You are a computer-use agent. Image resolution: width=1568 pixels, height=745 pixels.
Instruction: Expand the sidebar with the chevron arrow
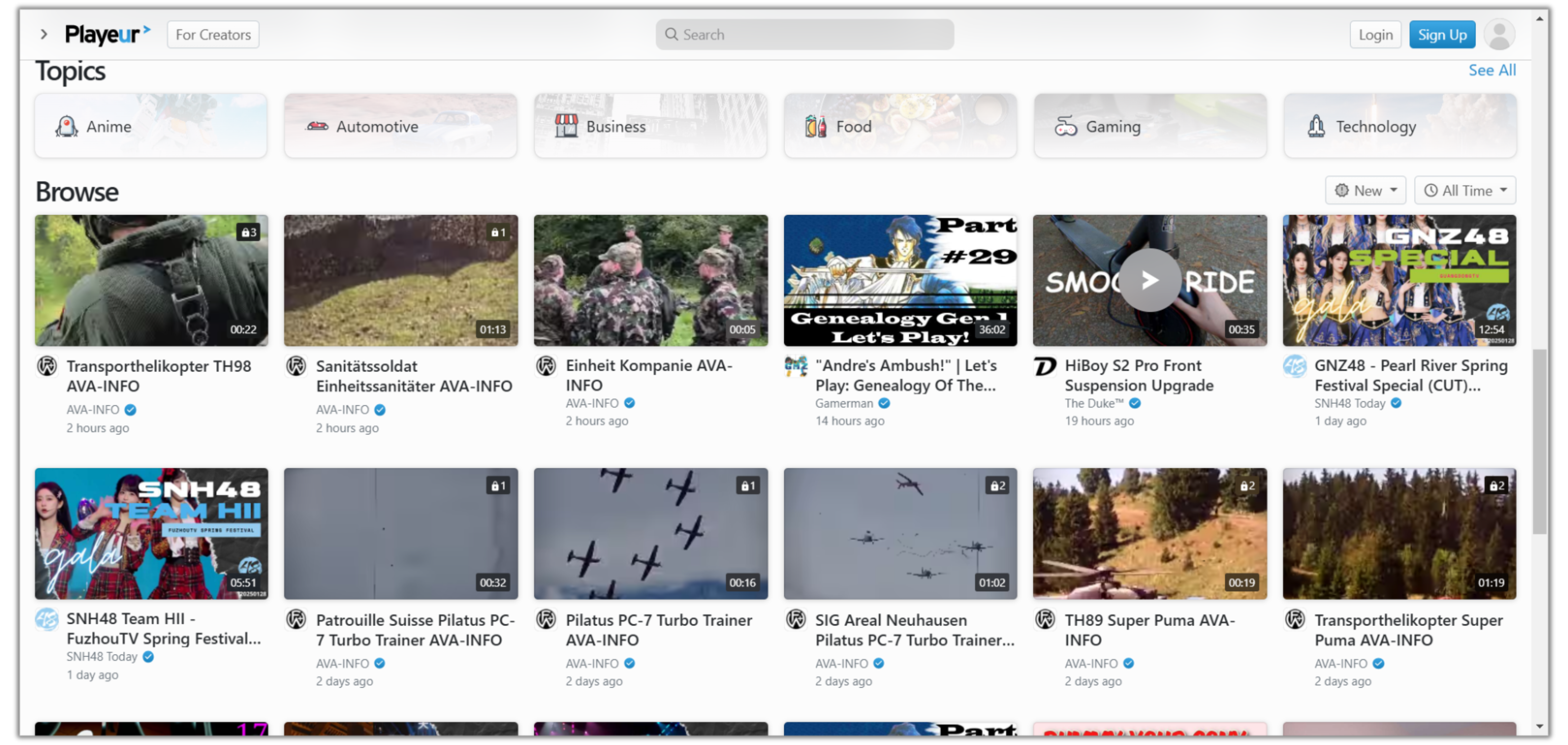44,35
